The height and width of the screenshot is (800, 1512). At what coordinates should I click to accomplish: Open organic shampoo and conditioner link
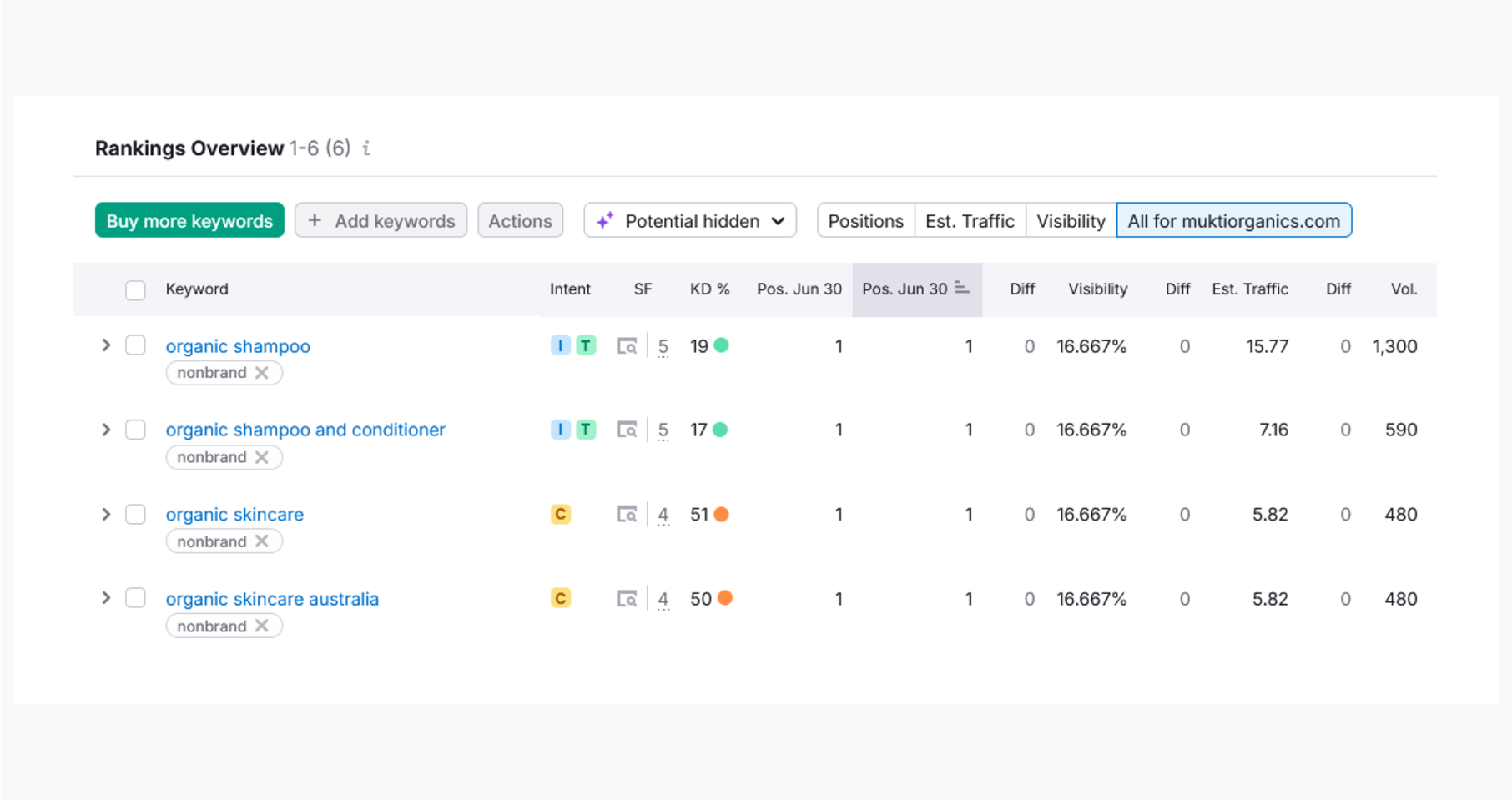tap(305, 430)
